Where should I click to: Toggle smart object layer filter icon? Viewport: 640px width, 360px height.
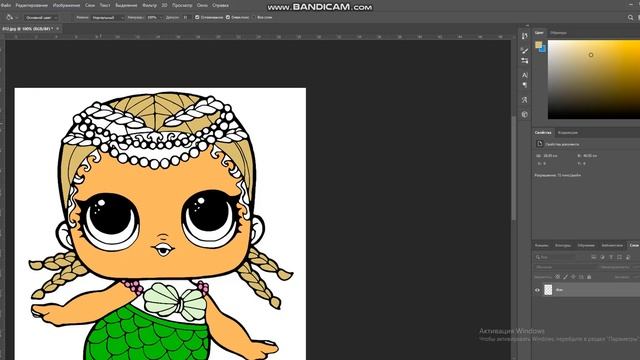[628, 257]
